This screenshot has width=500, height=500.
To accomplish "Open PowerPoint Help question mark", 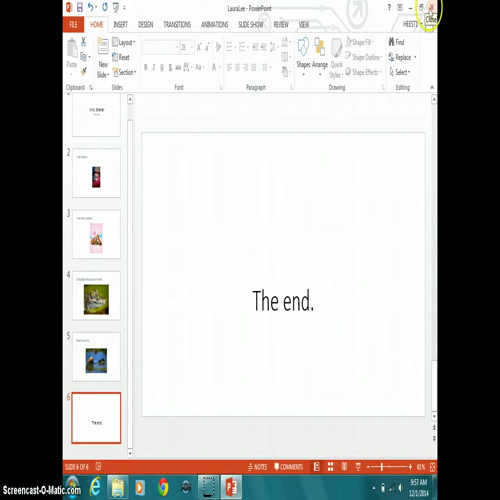I will [389, 8].
